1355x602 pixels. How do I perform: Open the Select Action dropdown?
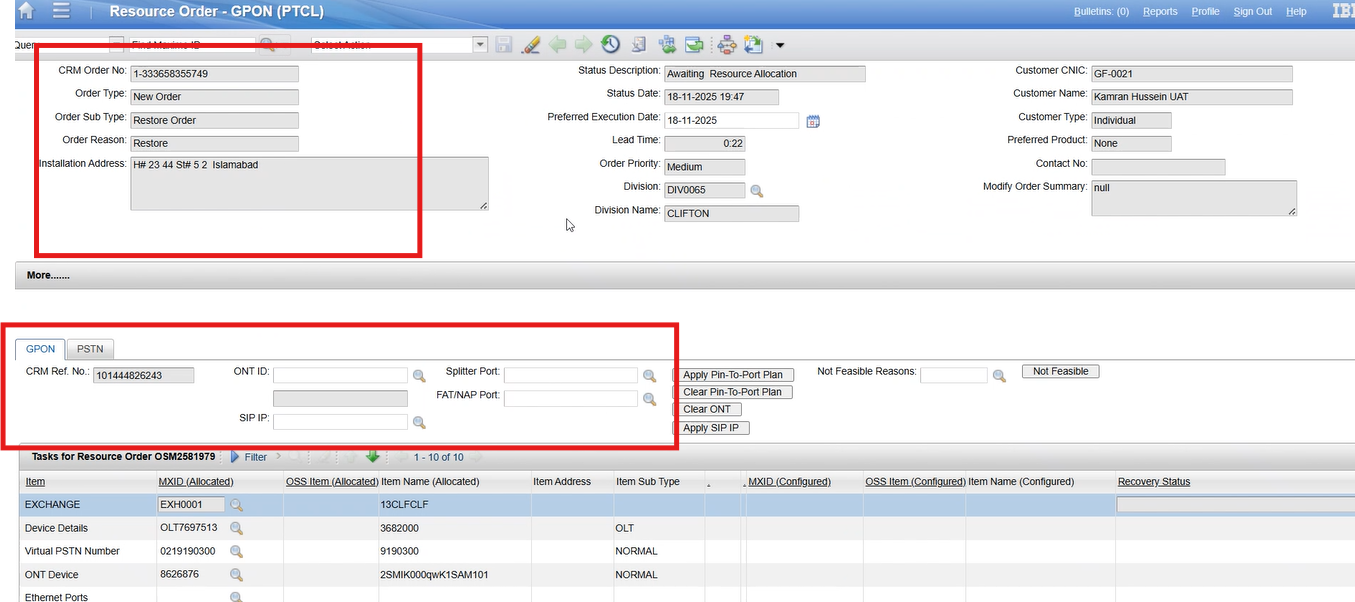point(480,45)
